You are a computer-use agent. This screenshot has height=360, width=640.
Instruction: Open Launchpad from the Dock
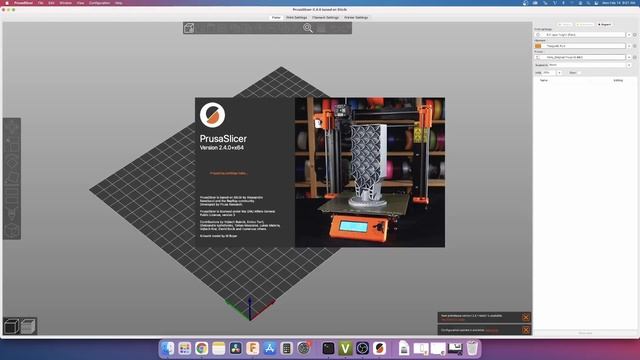[x=184, y=348]
